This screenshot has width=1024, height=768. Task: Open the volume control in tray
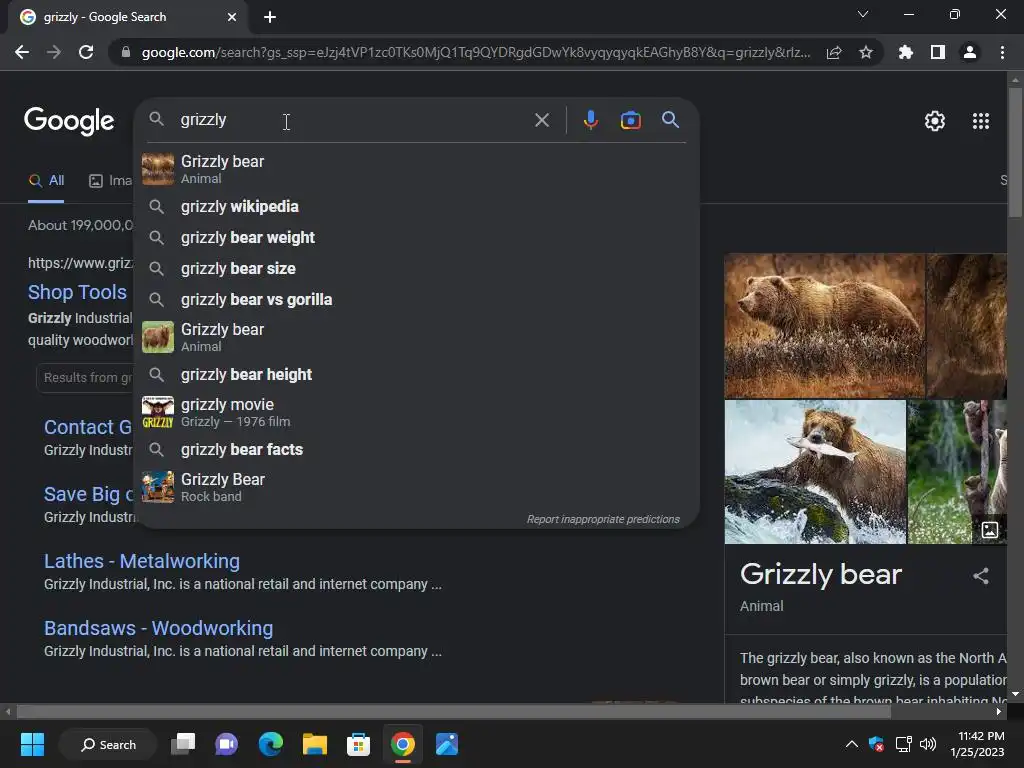click(927, 744)
